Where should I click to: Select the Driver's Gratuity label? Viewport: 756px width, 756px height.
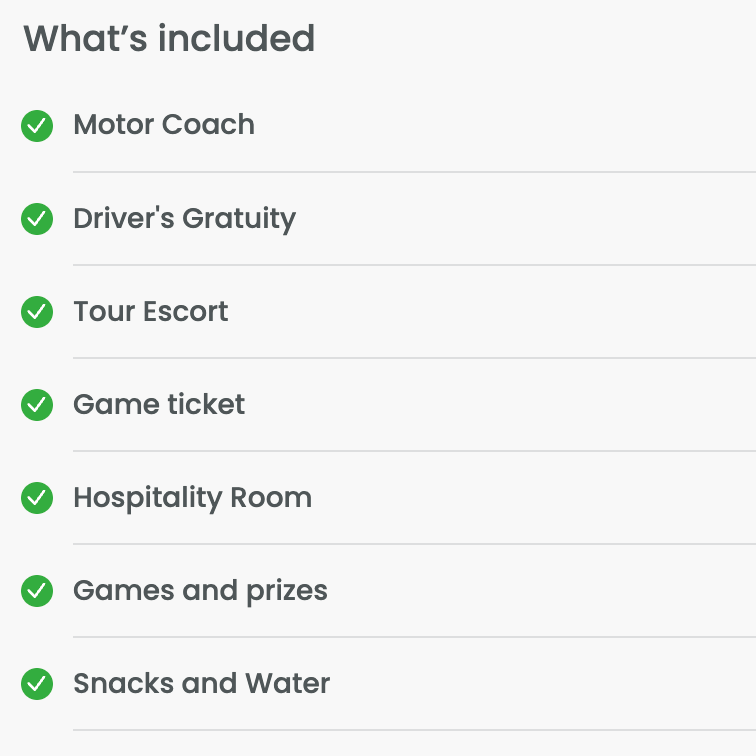coord(184,219)
